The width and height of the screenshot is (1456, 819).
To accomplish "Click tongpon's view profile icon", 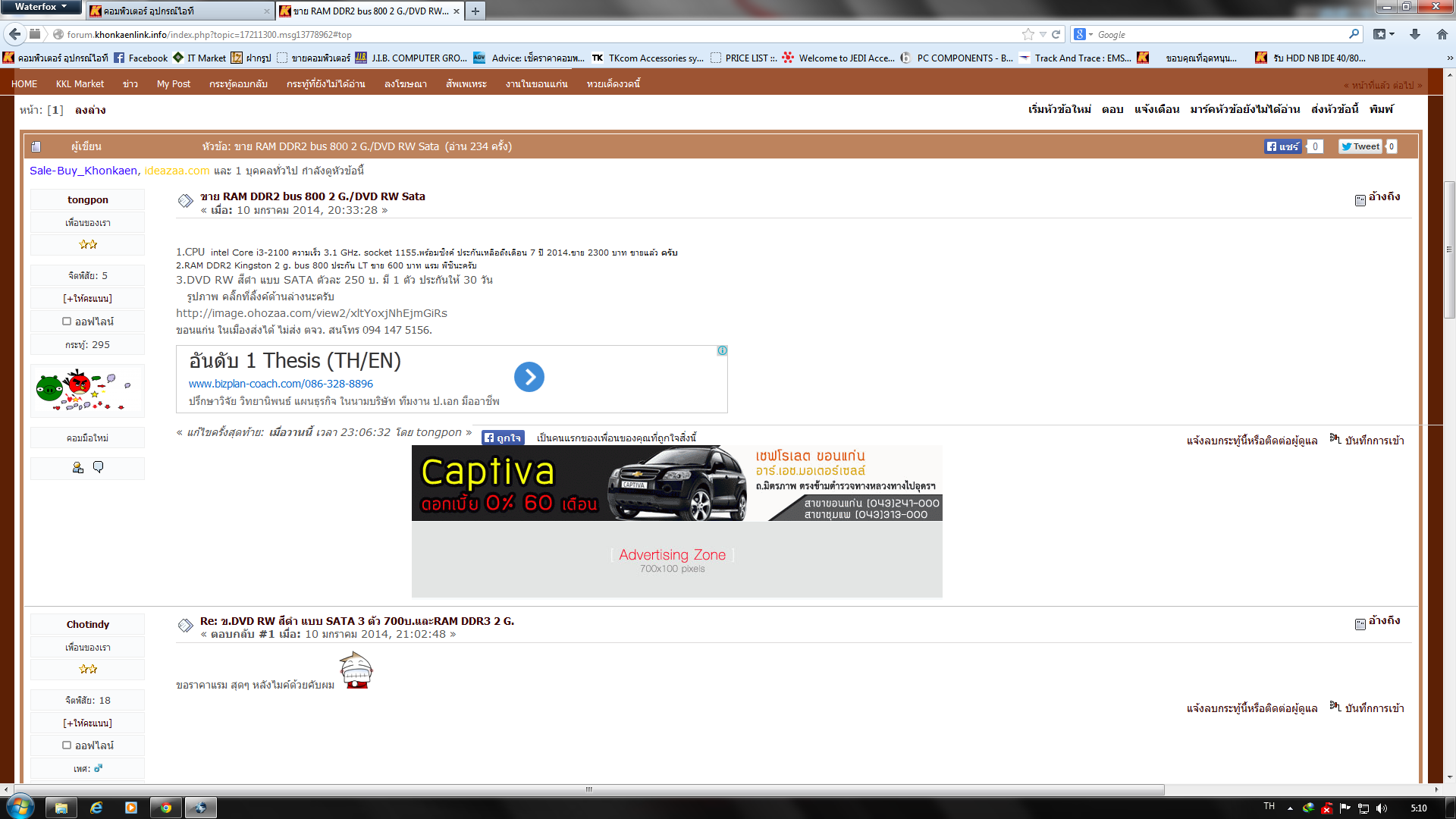I will click(77, 468).
